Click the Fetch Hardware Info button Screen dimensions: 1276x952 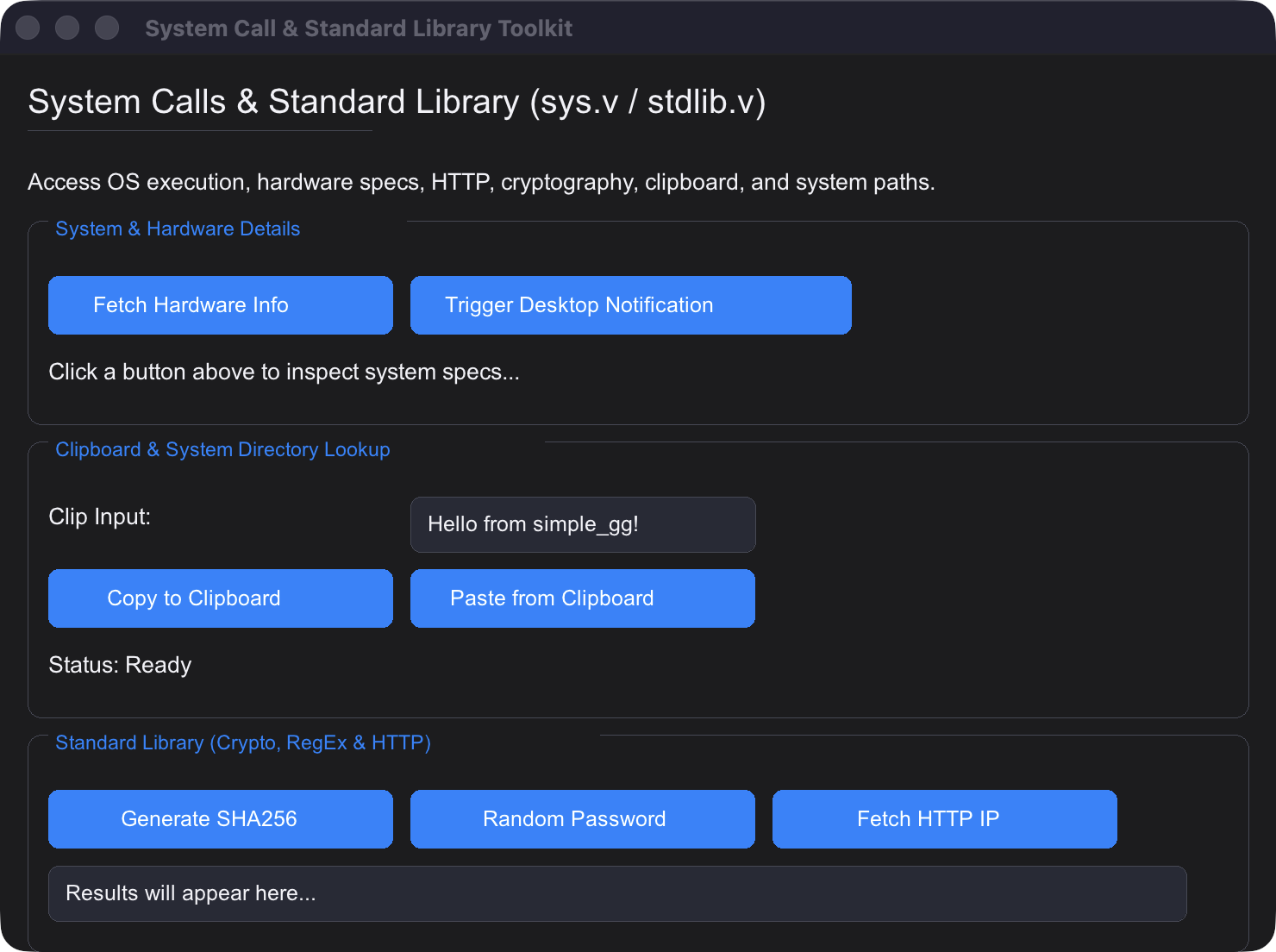pyautogui.click(x=221, y=305)
